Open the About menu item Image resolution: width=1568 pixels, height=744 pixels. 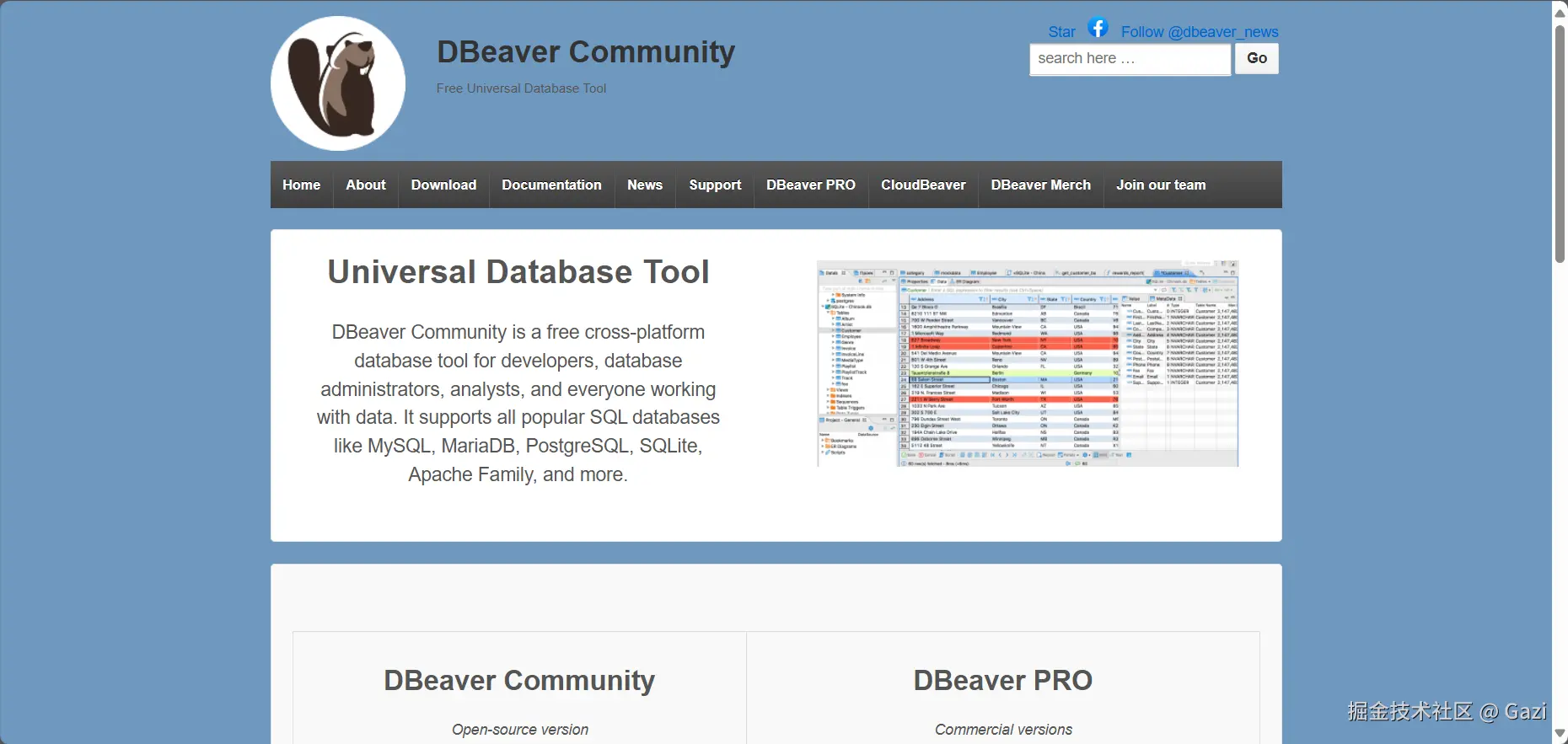366,185
